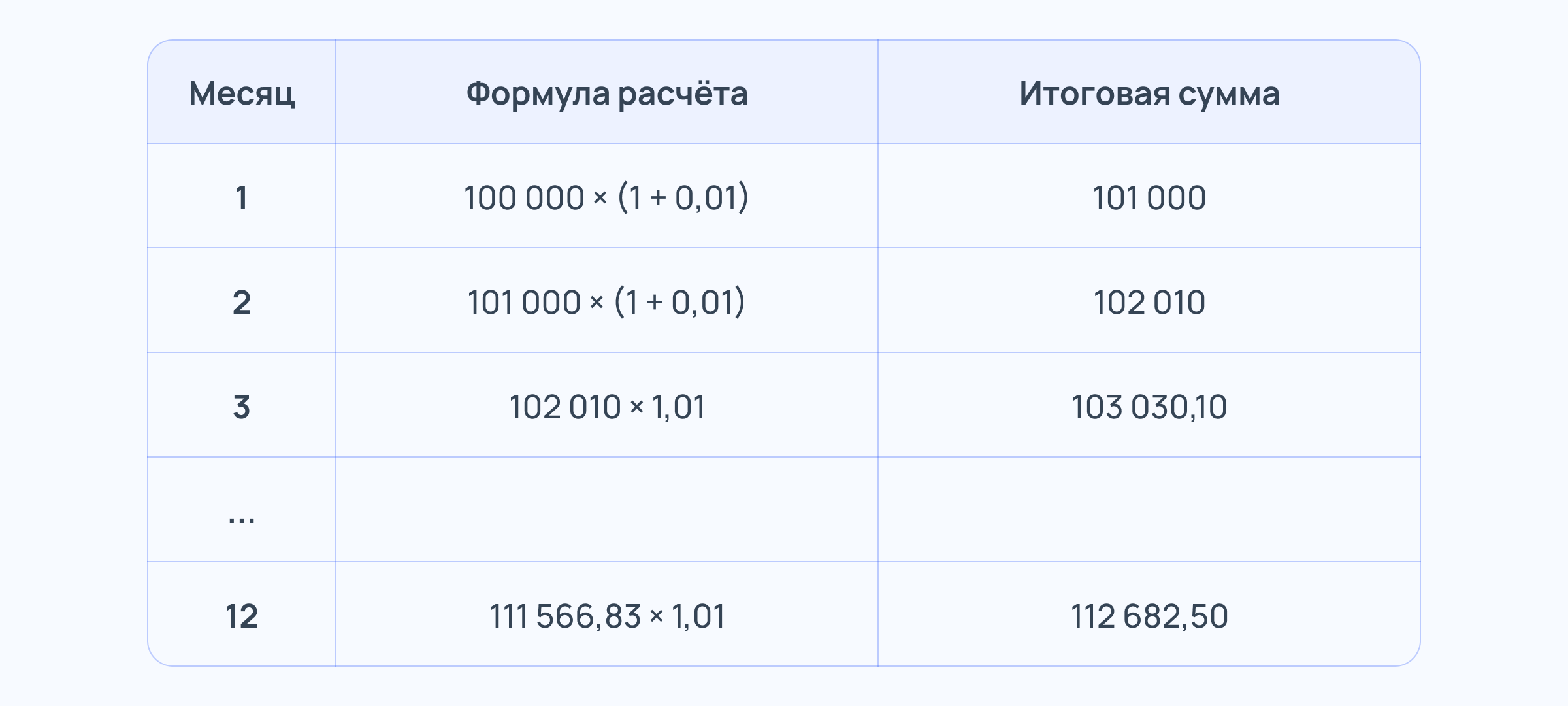
Task: Select the 'Формула расчёта' column header
Action: 606,93
